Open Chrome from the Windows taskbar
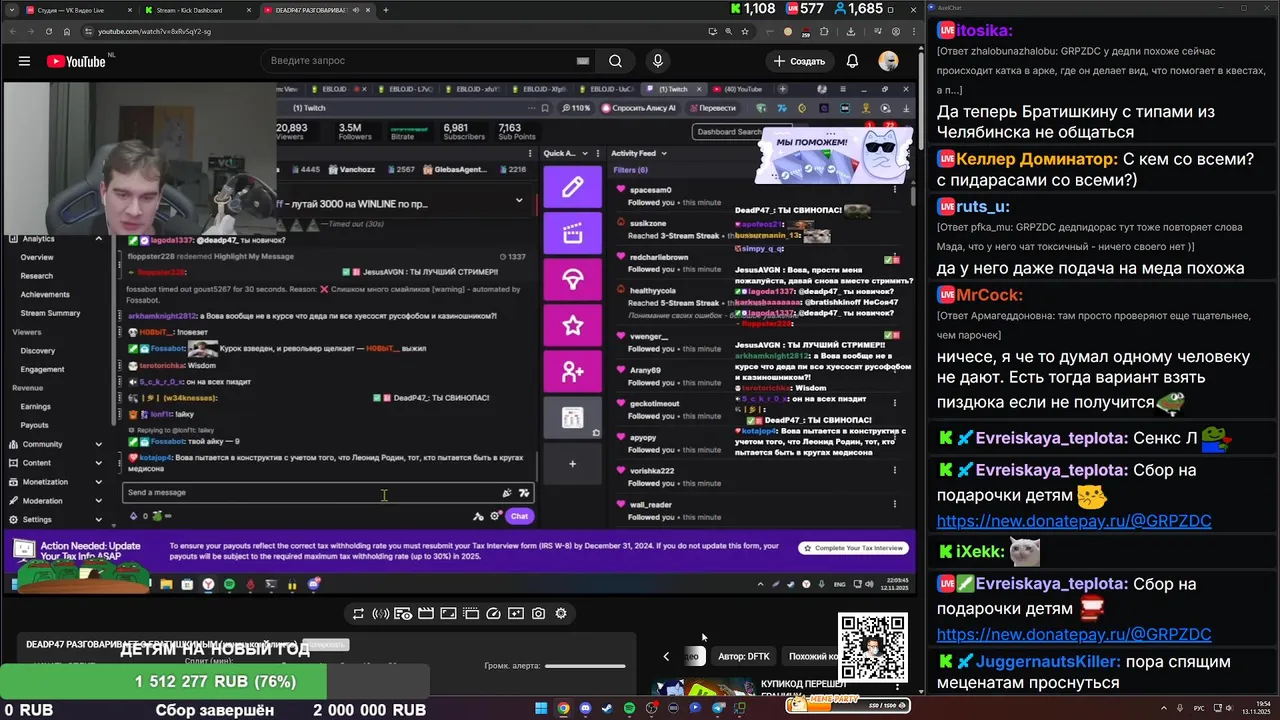This screenshot has height=720, width=1280. pos(563,708)
